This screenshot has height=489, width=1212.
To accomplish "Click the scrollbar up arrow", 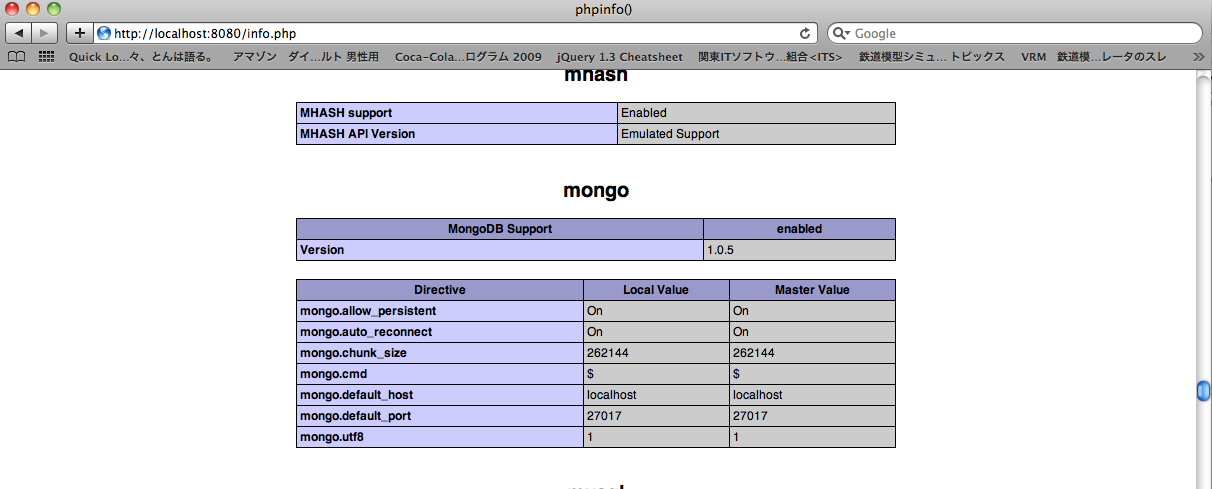I will tap(1203, 82).
